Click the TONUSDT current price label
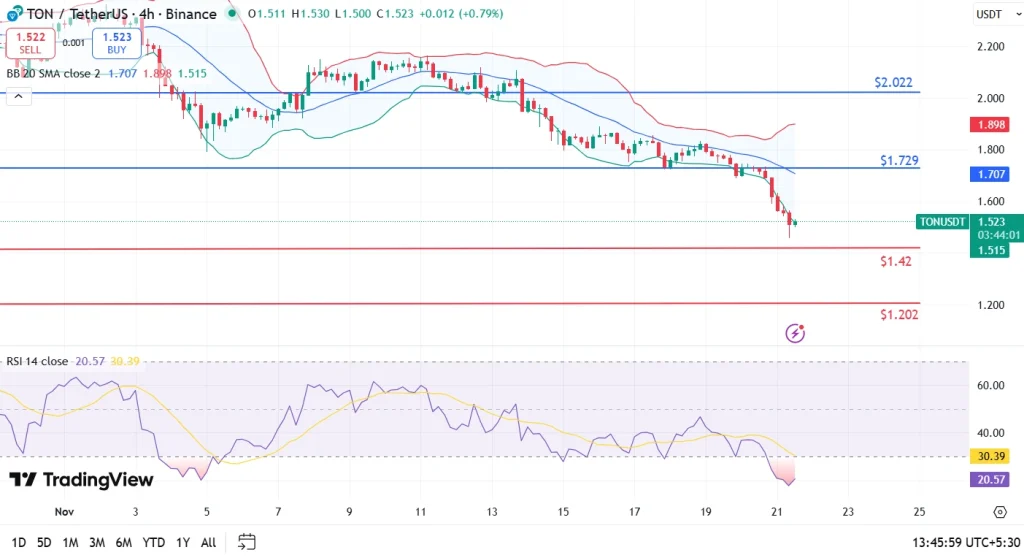 [942, 222]
